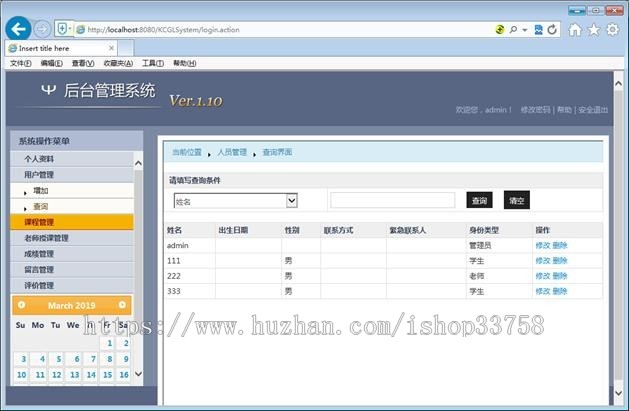
Task: Open the 查看(V) menu
Action: [83, 63]
